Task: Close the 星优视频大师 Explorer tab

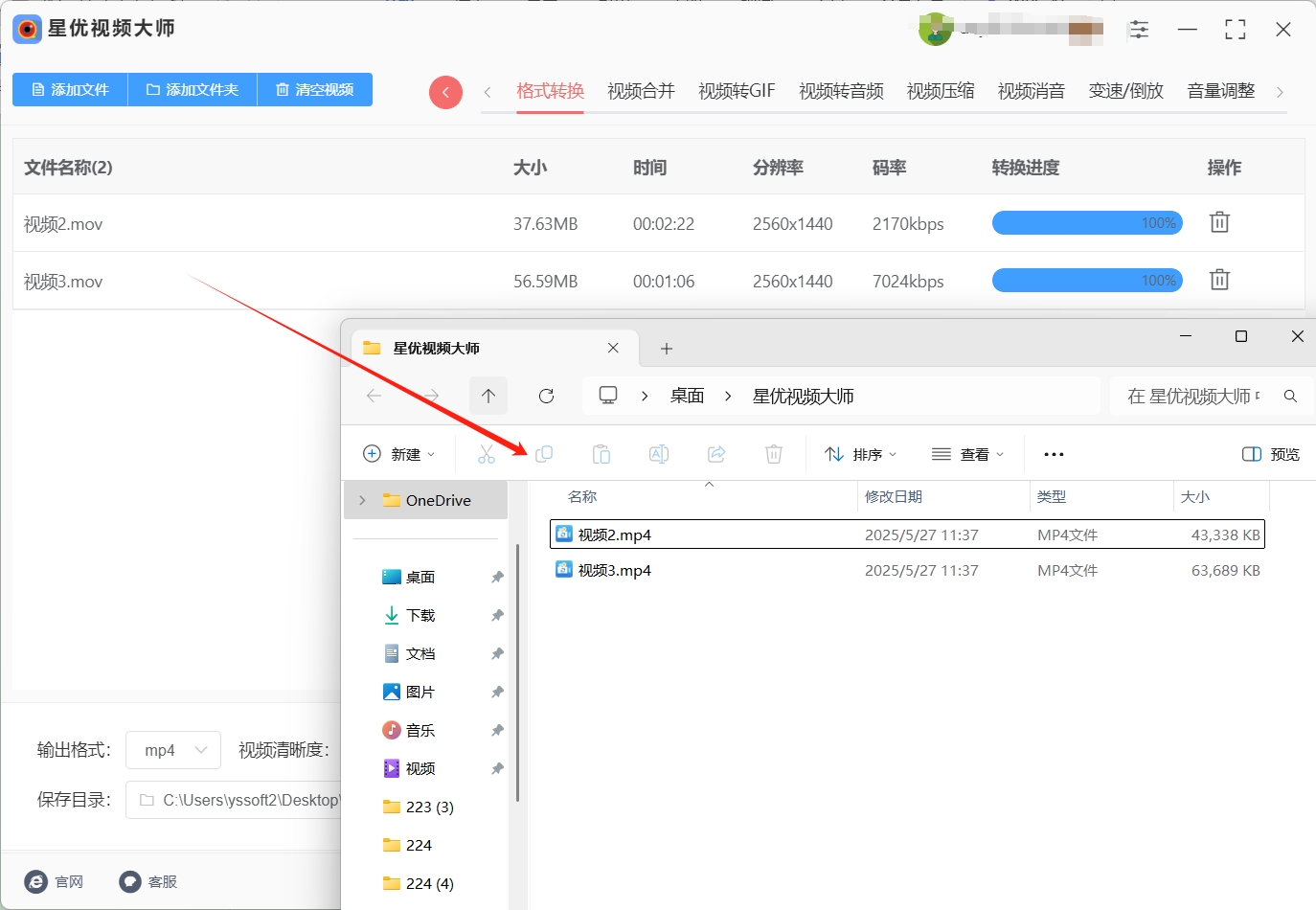Action: coord(613,348)
